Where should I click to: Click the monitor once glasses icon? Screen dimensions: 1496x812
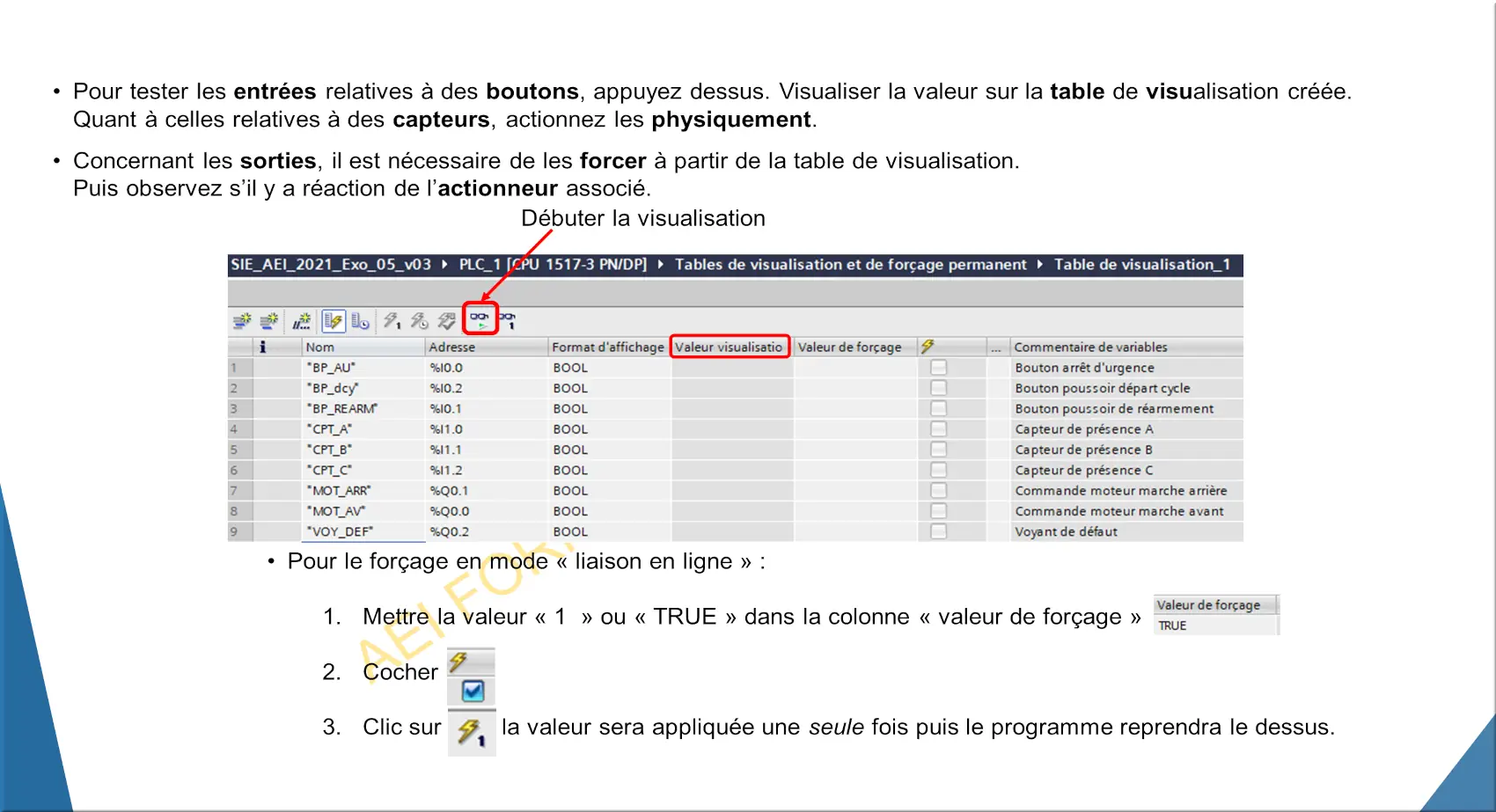coord(508,320)
